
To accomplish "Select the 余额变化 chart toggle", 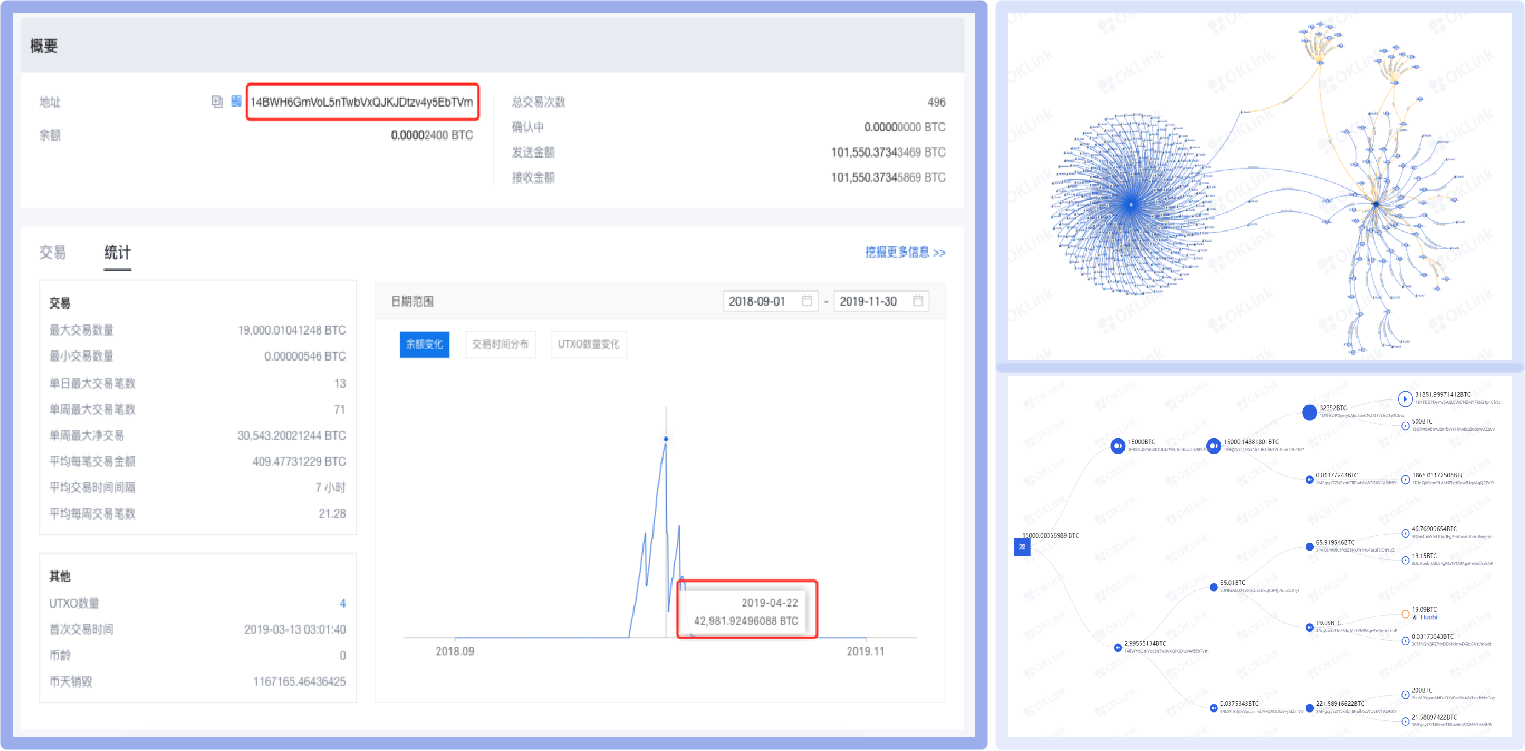I will (424, 344).
